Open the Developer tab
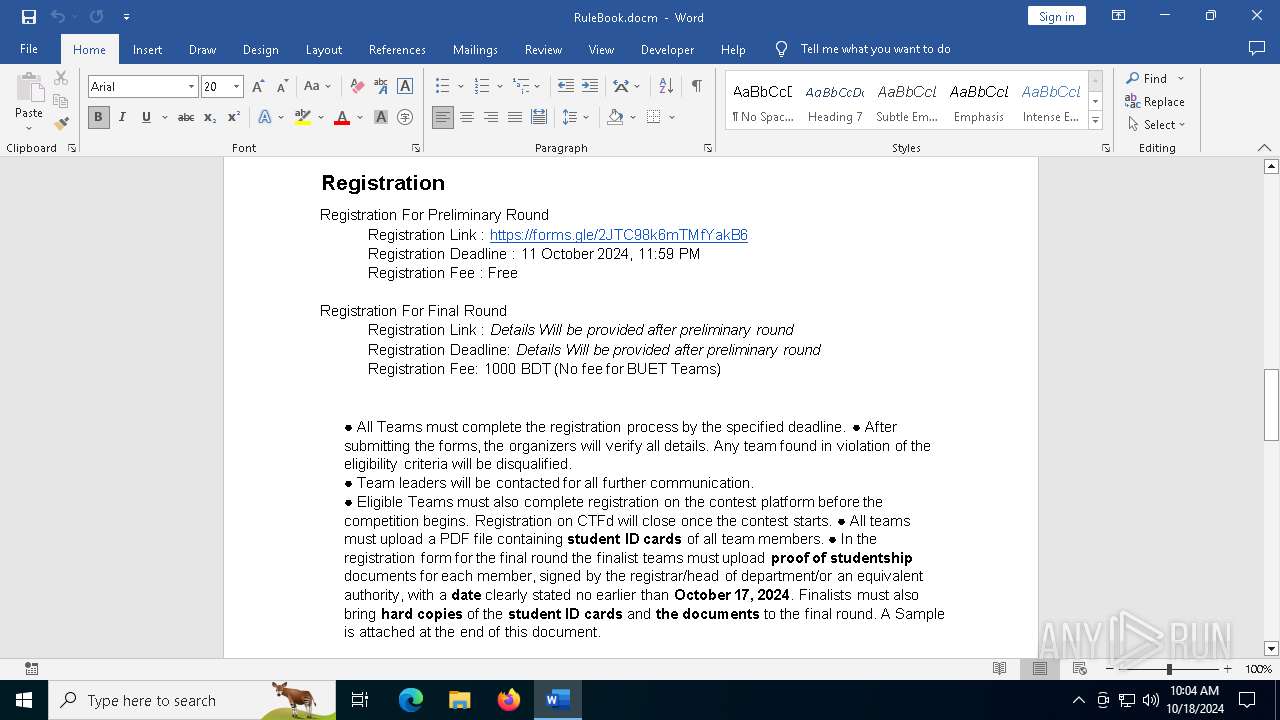 coord(667,49)
